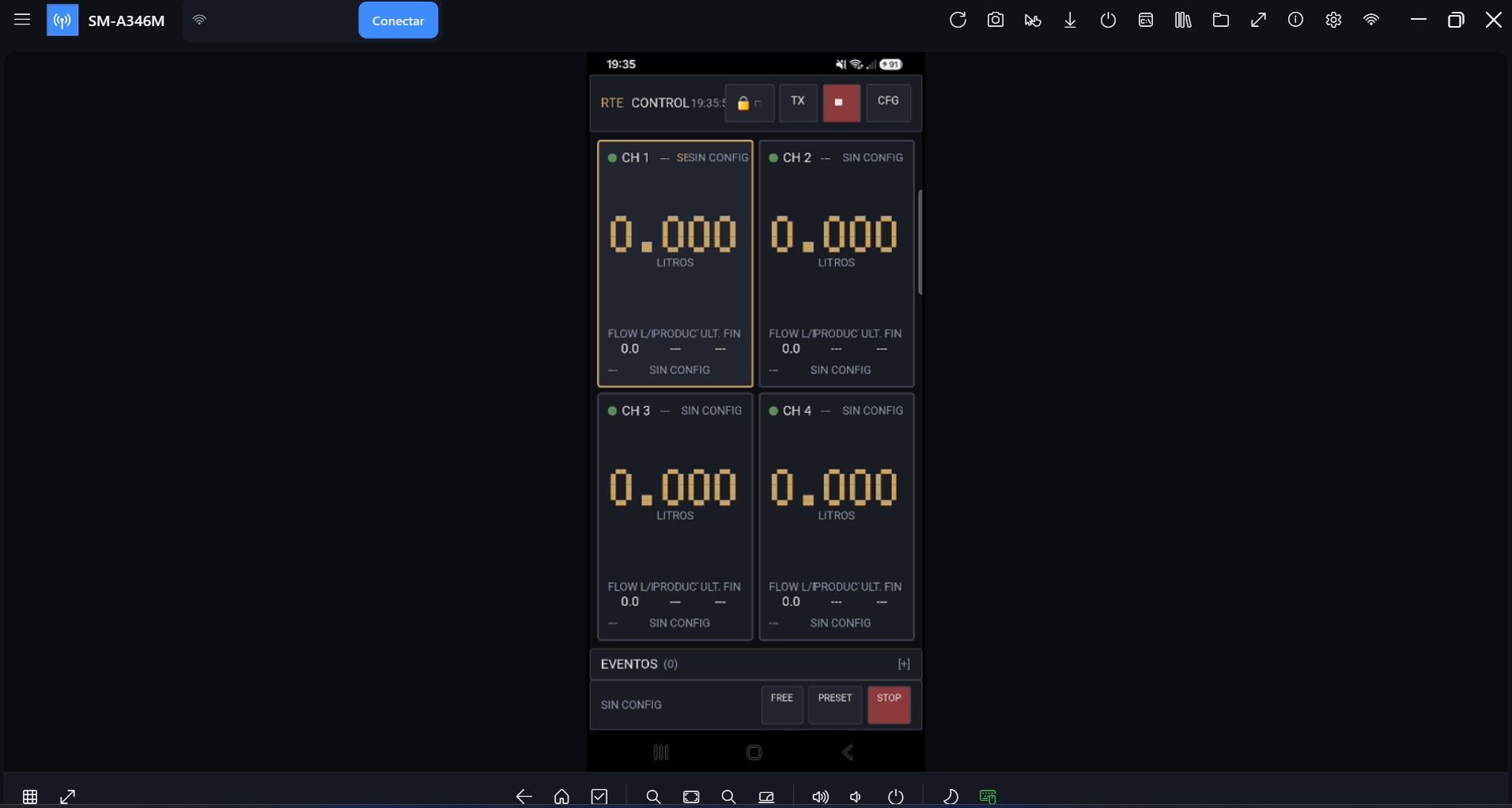Open the info icon
Image resolution: width=1512 pixels, height=808 pixels.
1295,21
